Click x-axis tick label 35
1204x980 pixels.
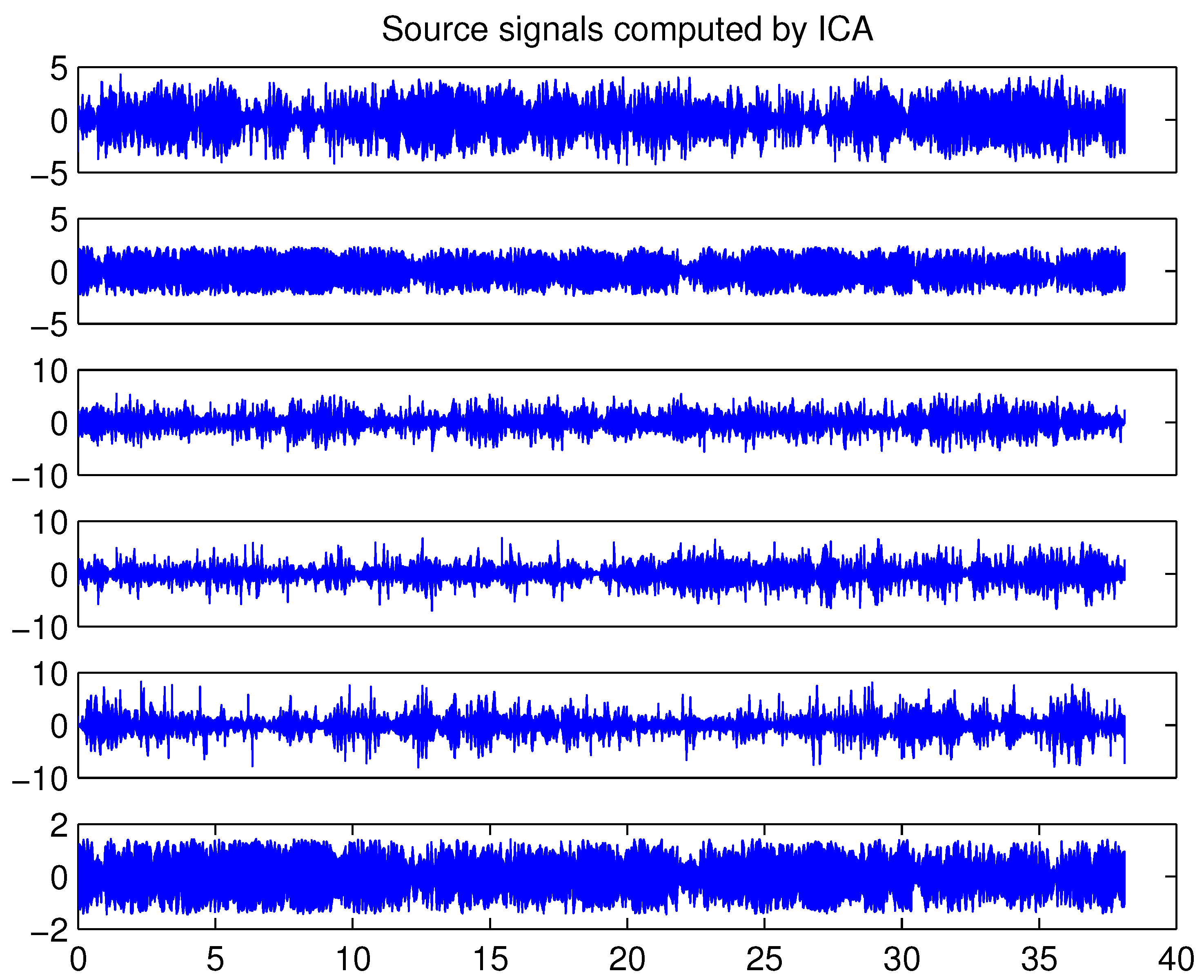tap(1039, 959)
